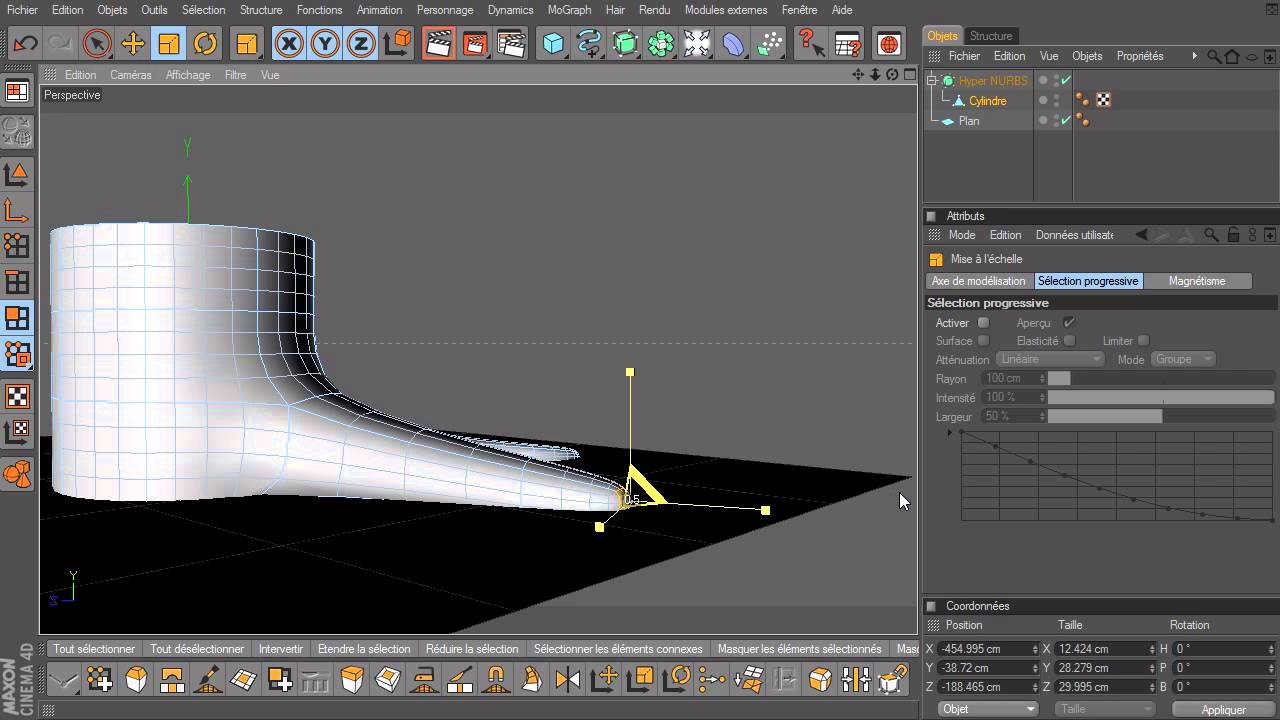Open the MoGraph menu

(570, 10)
